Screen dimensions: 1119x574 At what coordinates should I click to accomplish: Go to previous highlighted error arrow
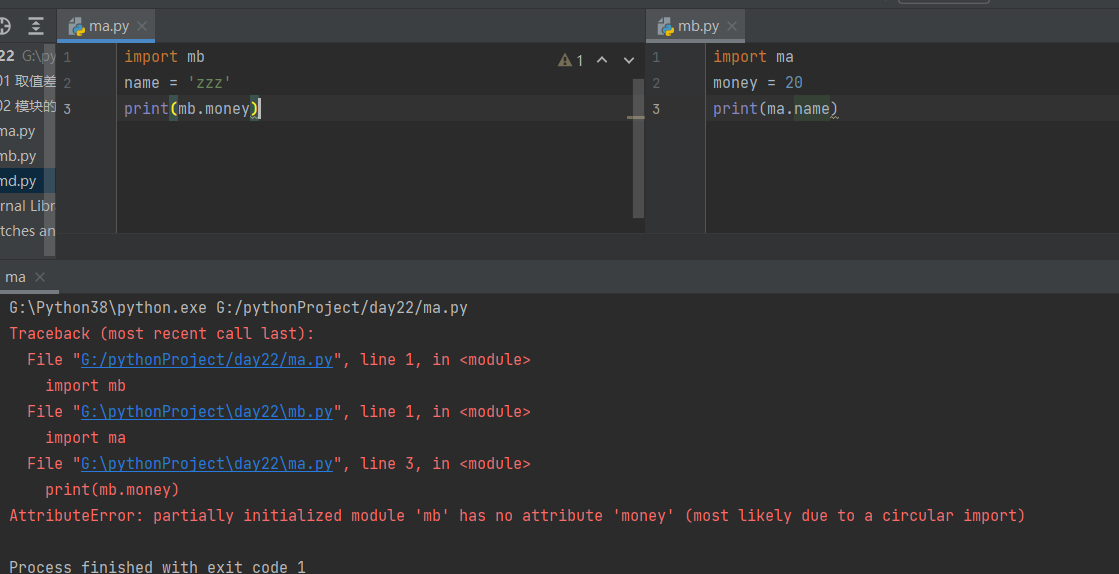602,60
